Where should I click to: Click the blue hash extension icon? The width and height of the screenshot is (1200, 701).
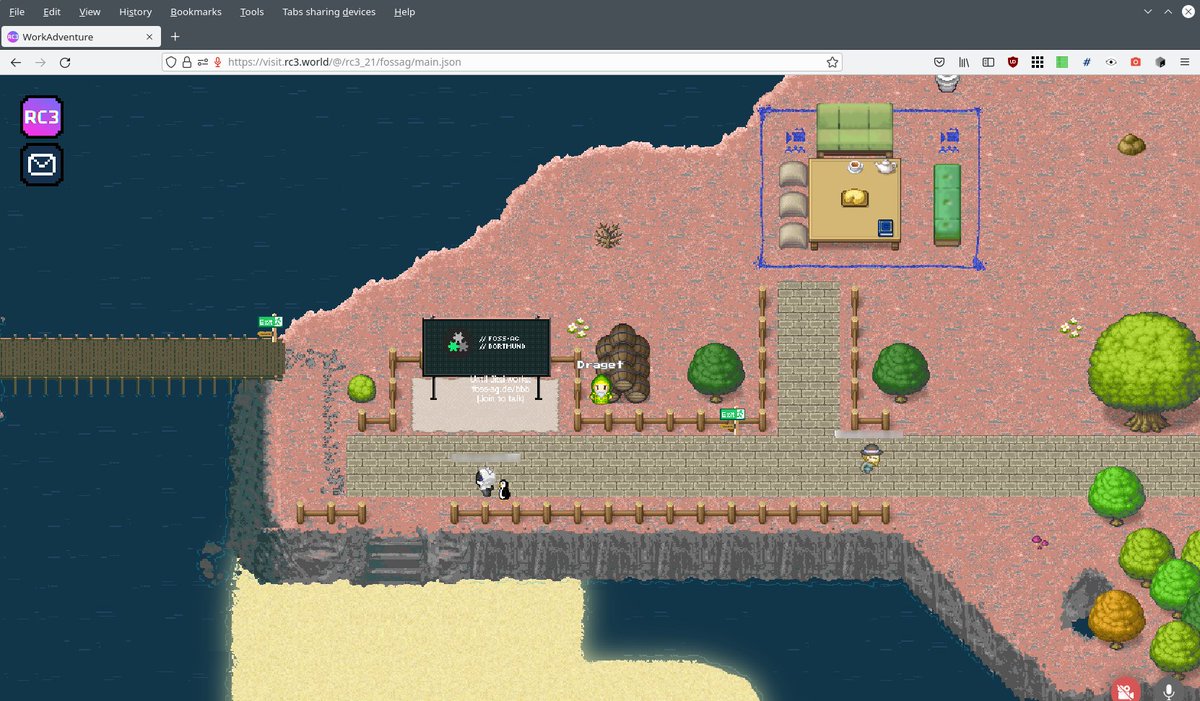[x=1087, y=62]
